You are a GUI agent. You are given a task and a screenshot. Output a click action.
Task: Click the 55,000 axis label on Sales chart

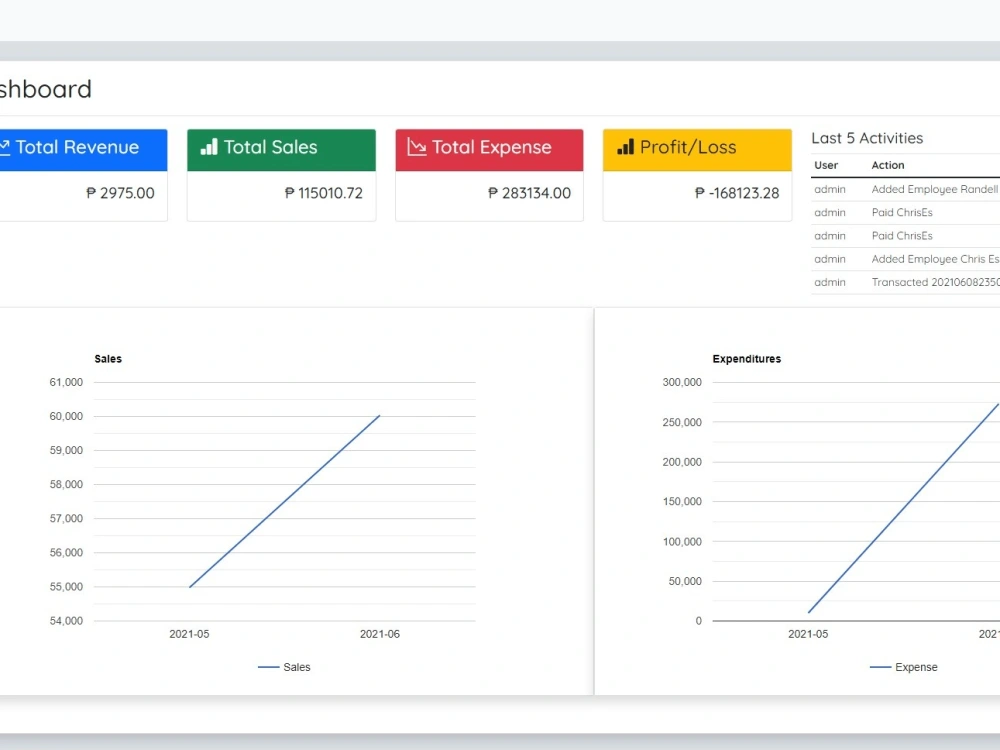[66, 587]
